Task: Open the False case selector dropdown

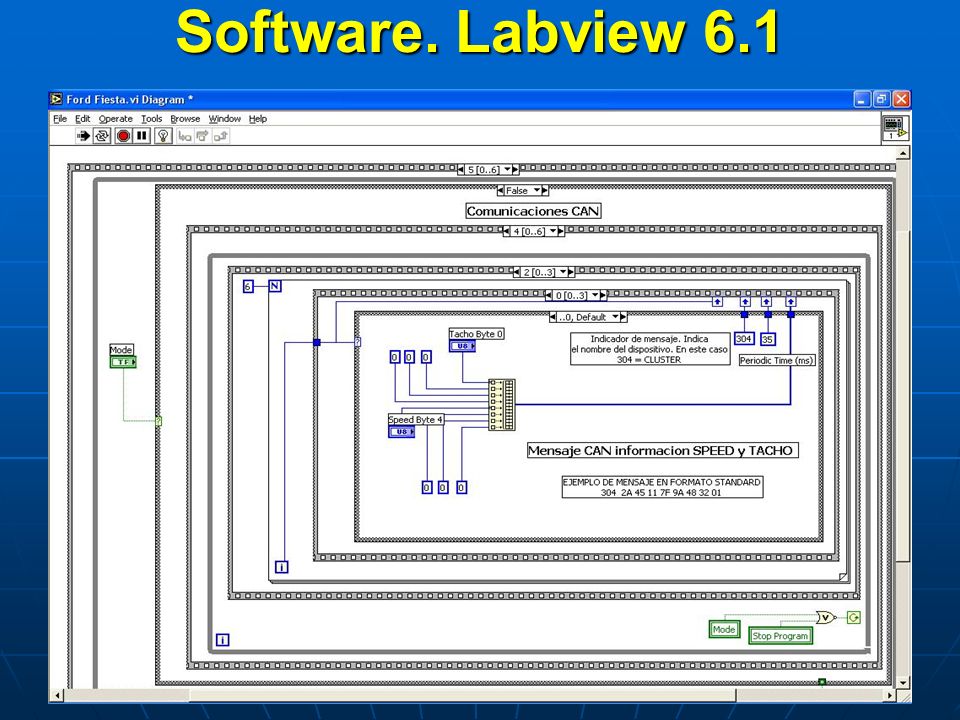Action: point(536,190)
